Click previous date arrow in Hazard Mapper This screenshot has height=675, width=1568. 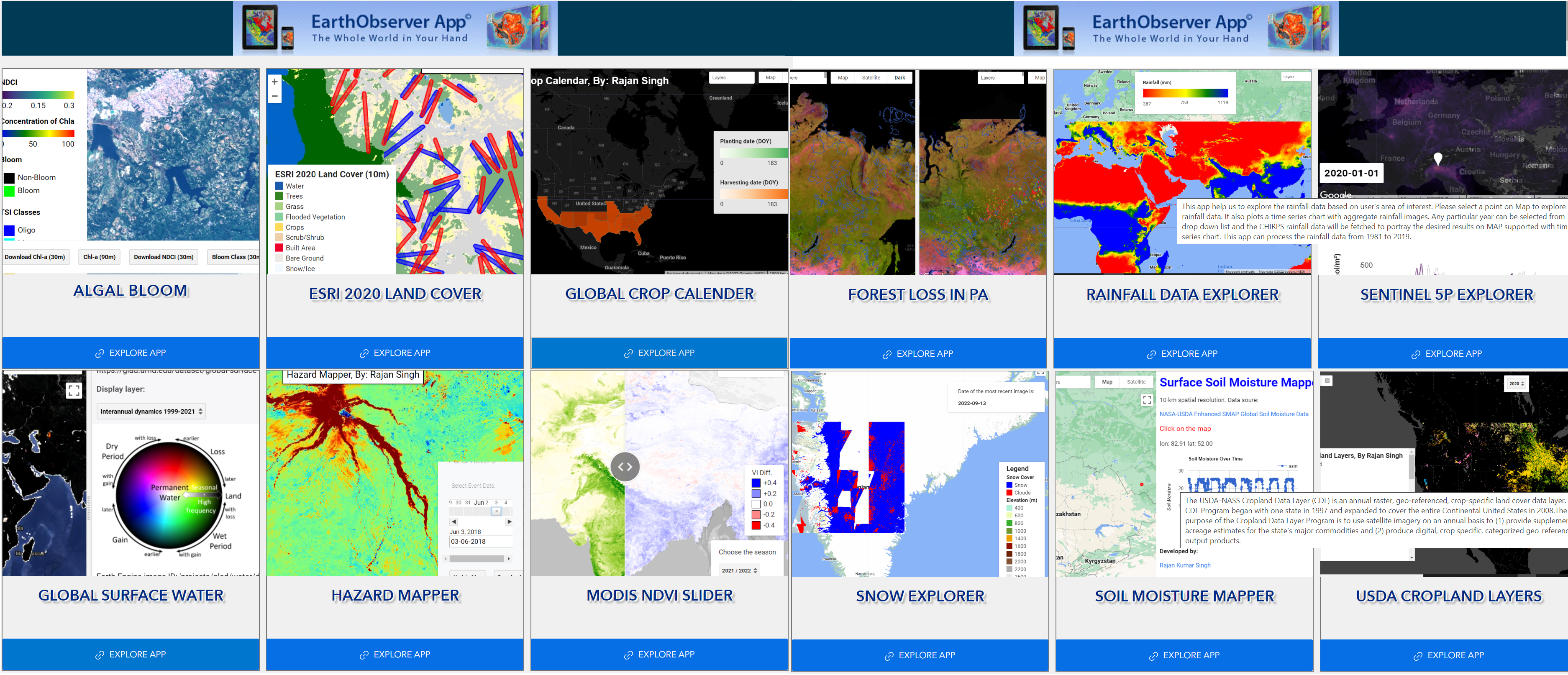[x=453, y=522]
